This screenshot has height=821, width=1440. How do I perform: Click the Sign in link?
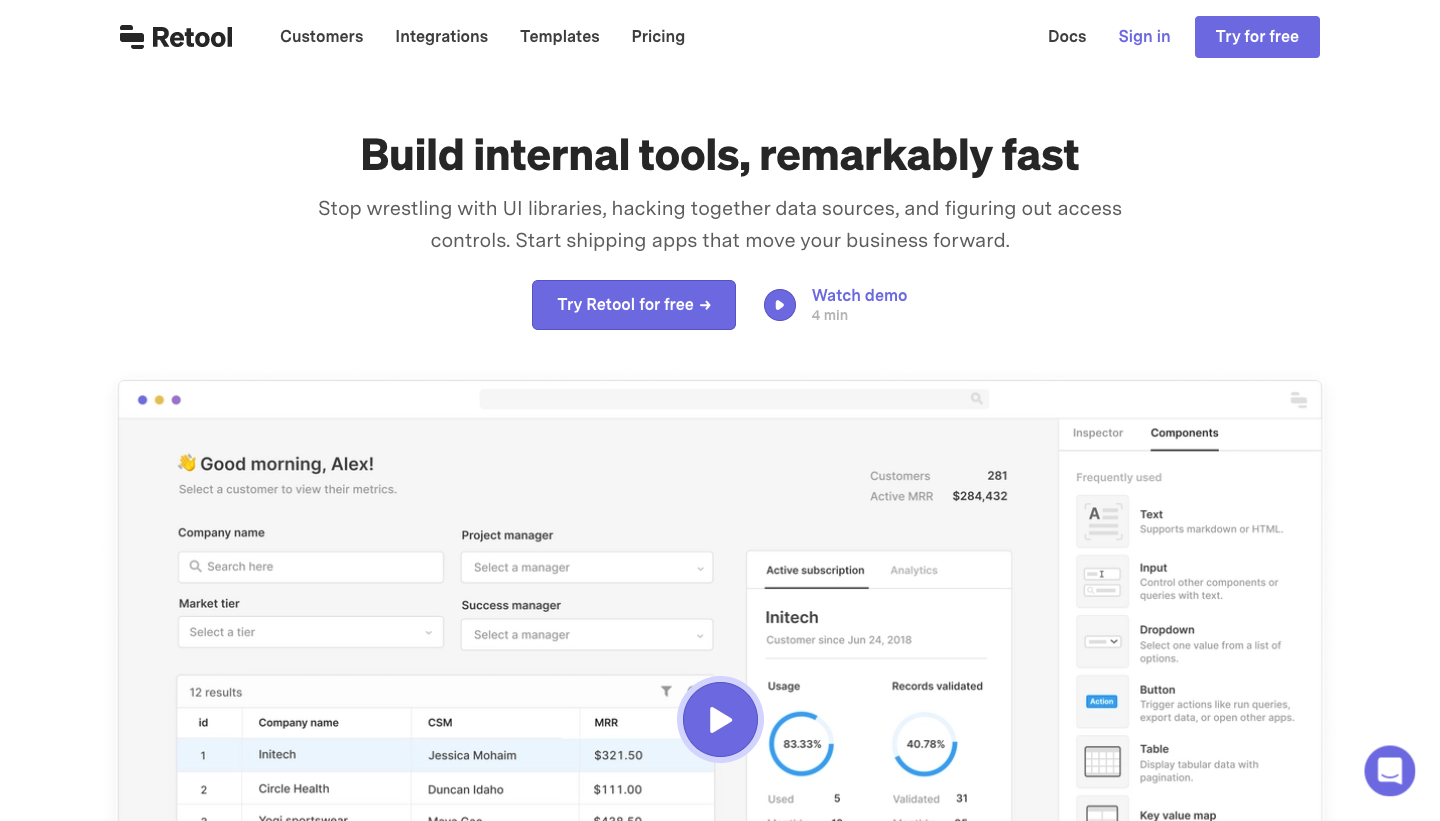[1144, 37]
